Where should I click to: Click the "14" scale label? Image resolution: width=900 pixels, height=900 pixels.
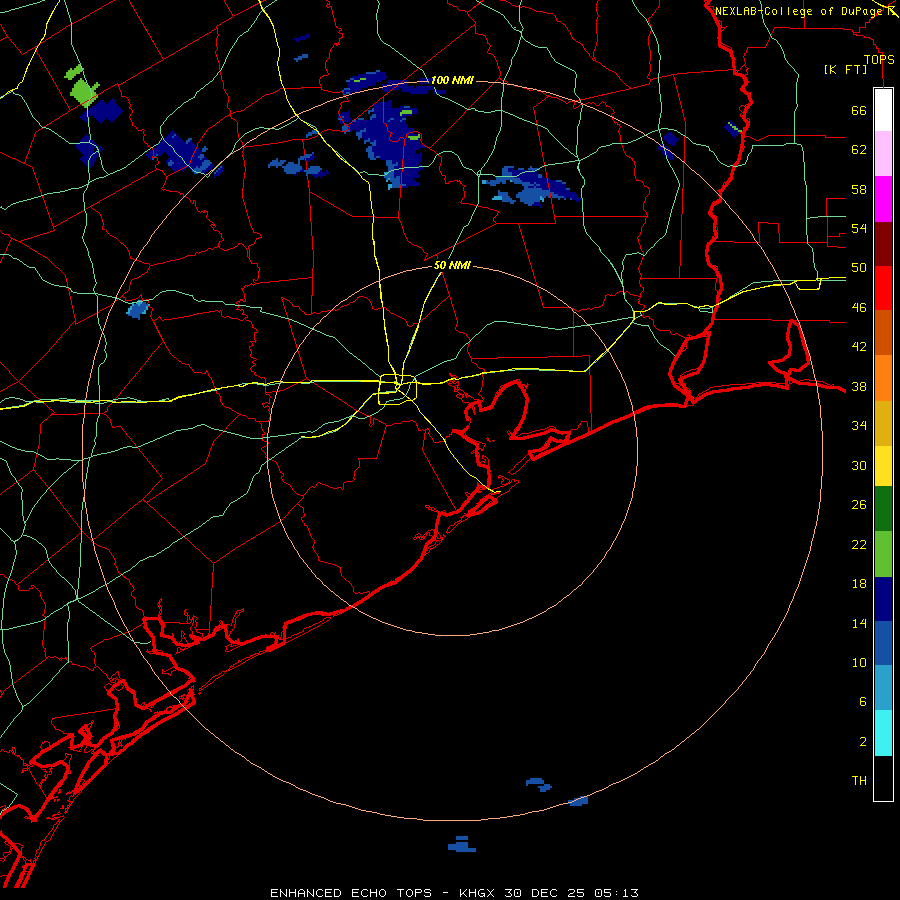pyautogui.click(x=859, y=624)
